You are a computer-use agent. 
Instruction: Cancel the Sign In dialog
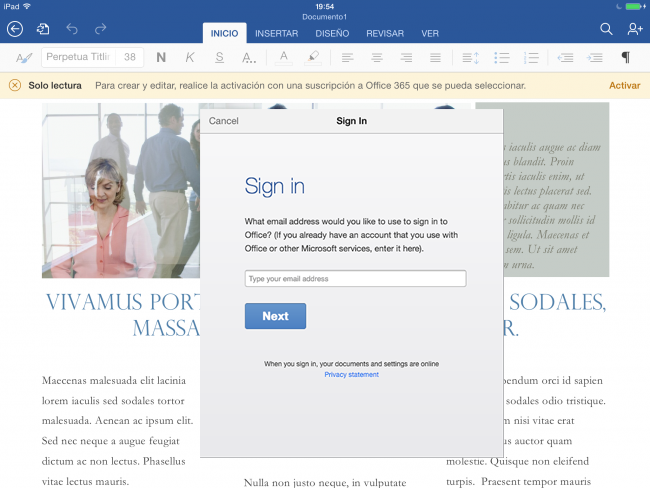point(223,121)
